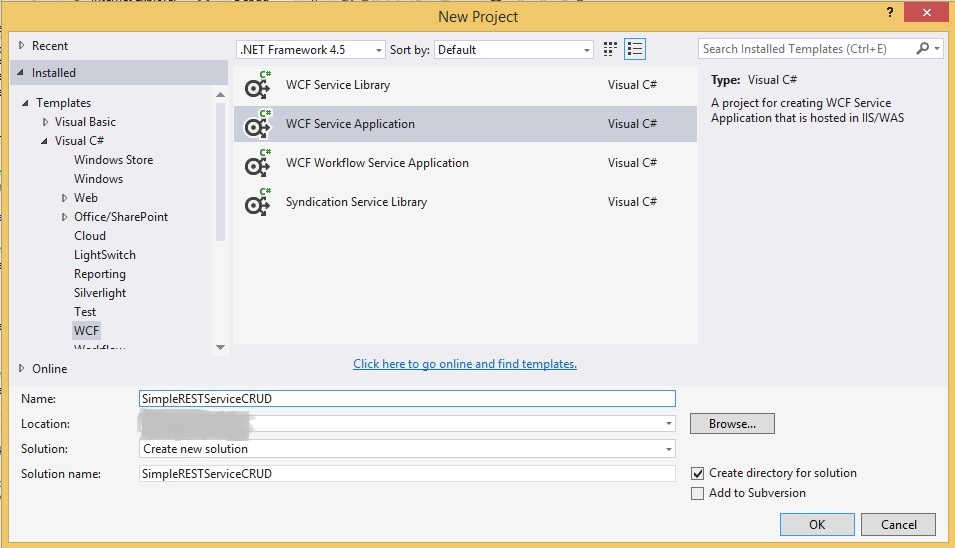The width and height of the screenshot is (955, 548).
Task: Select WCF in the templates tree
Action: pyautogui.click(x=87, y=330)
